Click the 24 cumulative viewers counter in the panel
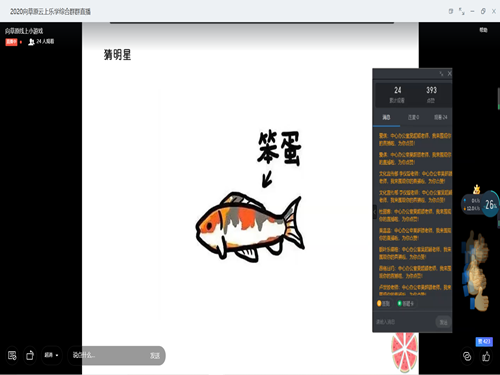 coord(397,94)
